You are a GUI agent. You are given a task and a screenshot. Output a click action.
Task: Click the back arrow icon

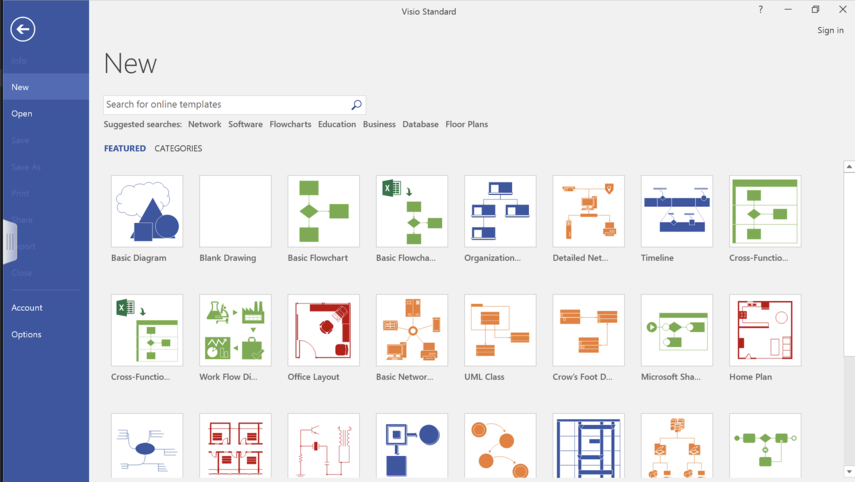pyautogui.click(x=22, y=30)
